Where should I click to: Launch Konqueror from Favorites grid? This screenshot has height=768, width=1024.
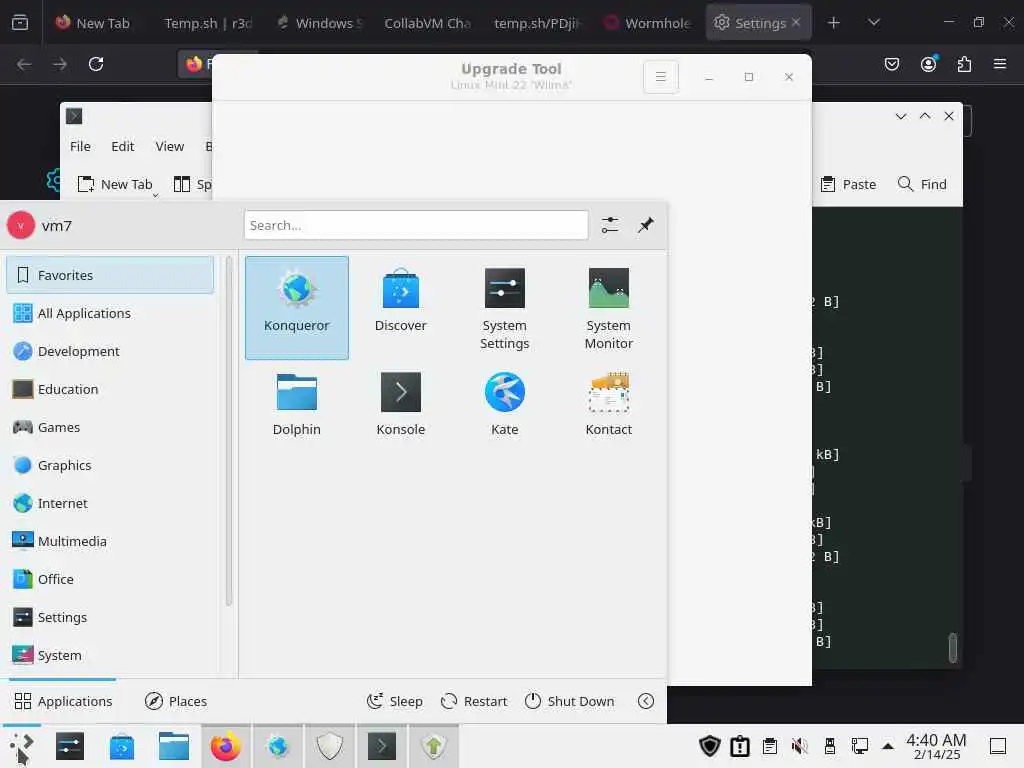296,308
